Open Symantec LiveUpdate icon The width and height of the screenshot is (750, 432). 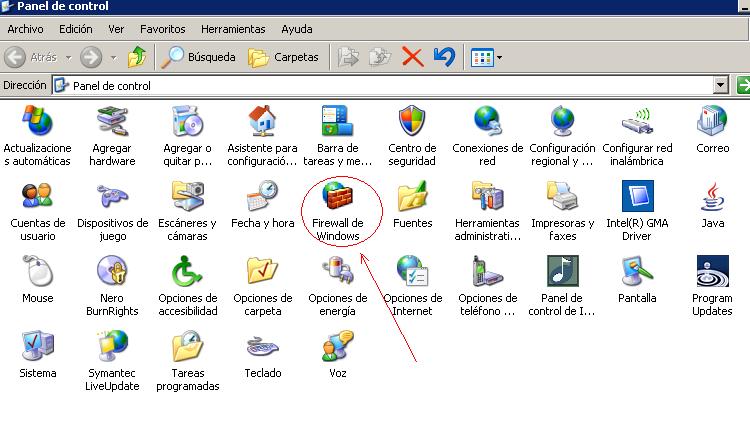(112, 346)
